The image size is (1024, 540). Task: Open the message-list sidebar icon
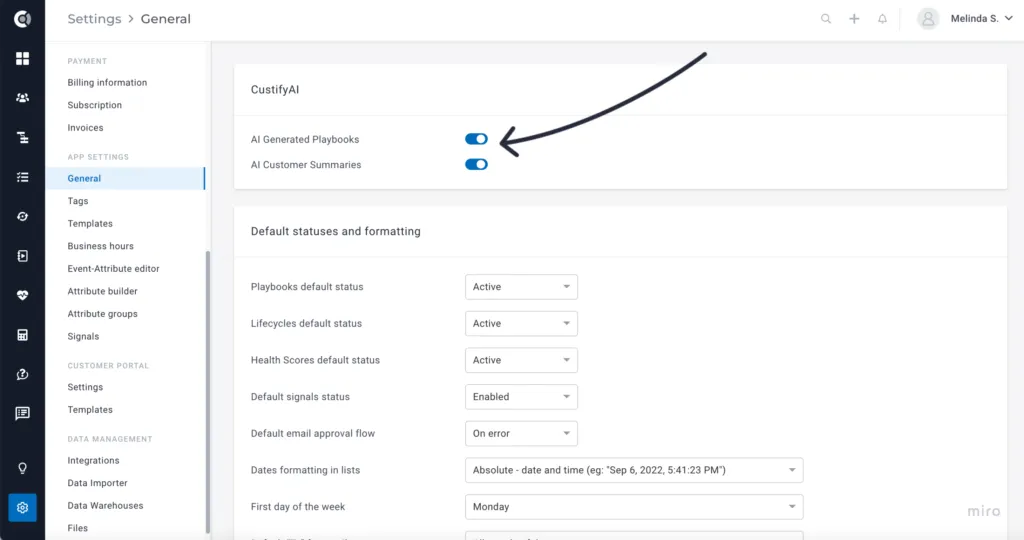pos(22,413)
